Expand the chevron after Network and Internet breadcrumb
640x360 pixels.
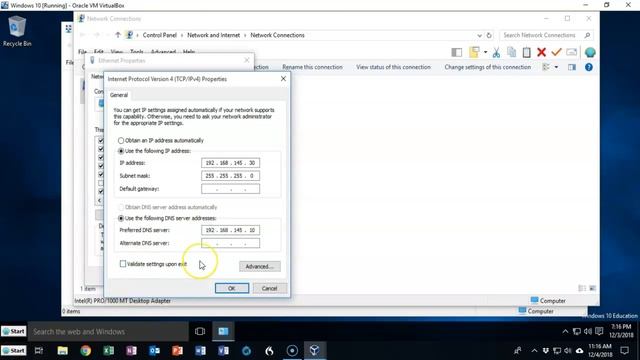tap(245, 35)
